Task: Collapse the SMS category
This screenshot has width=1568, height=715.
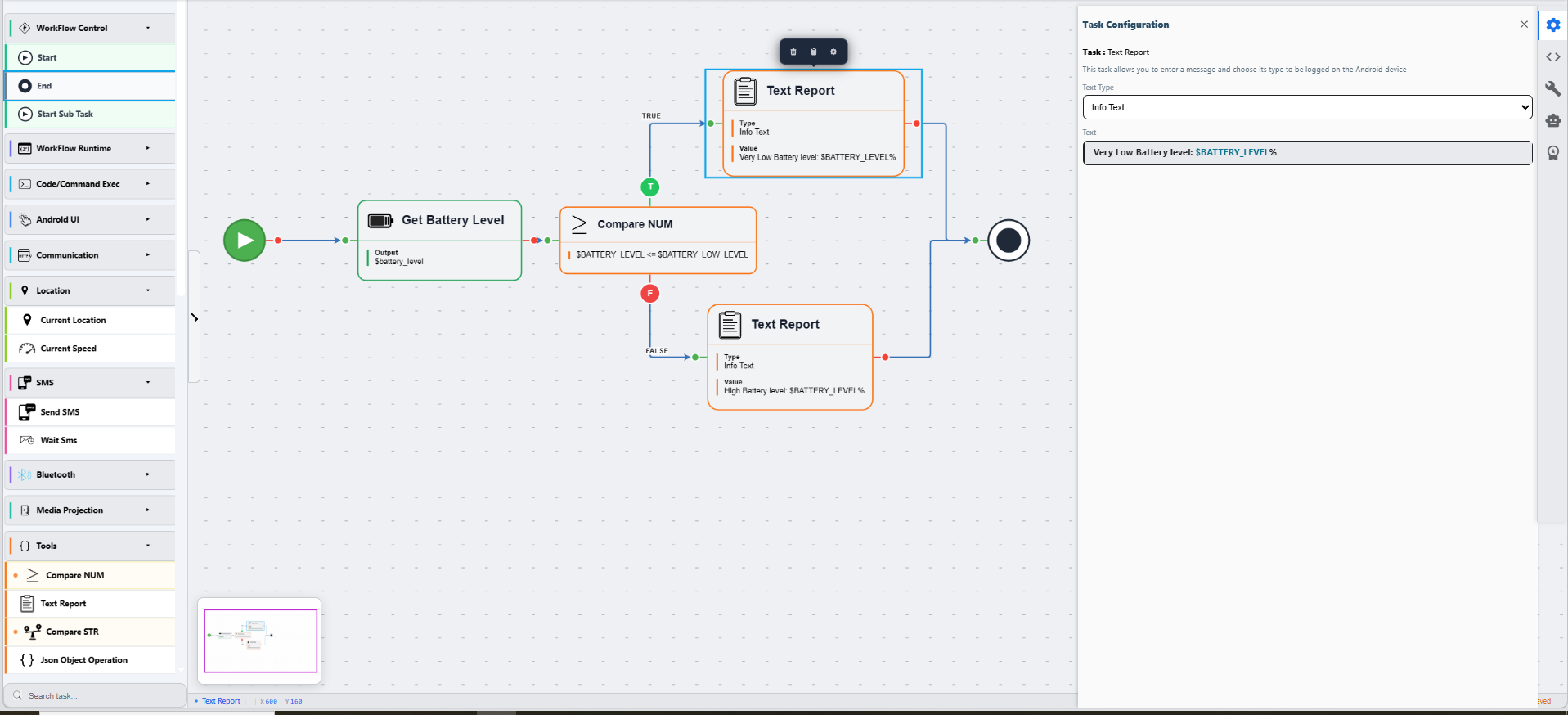Action: point(90,382)
